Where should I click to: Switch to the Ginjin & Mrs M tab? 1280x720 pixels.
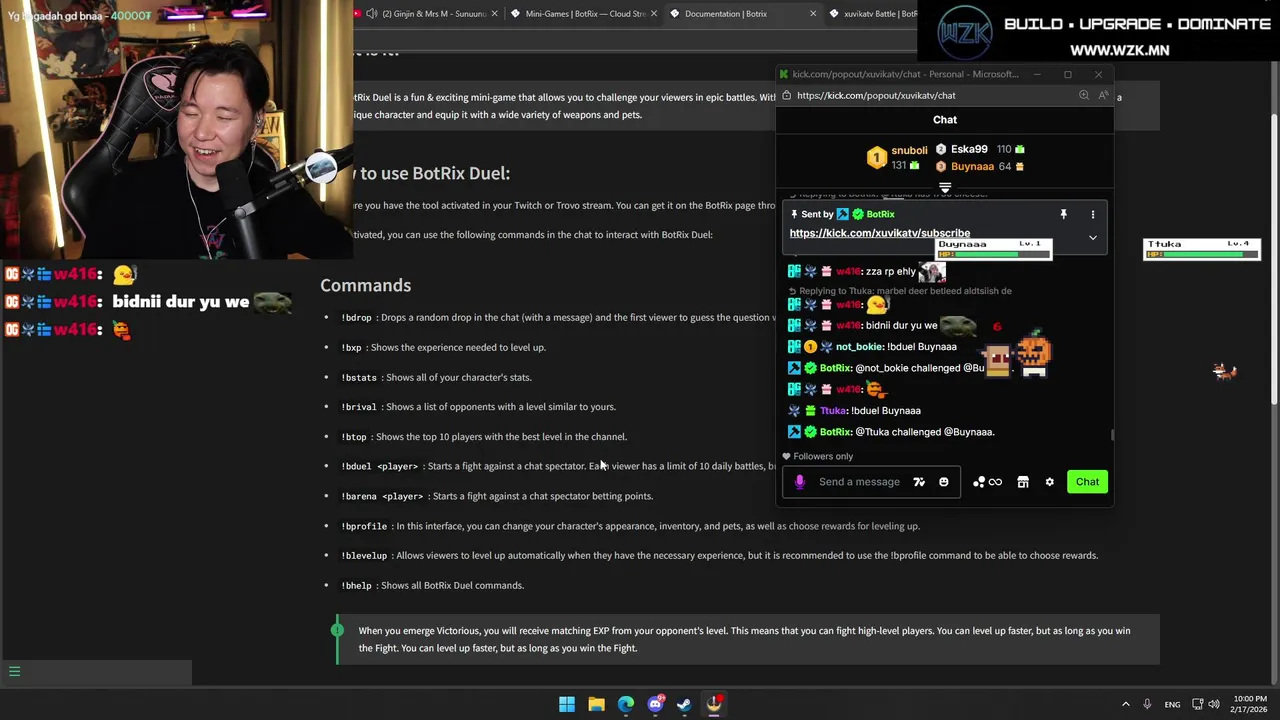pos(425,14)
